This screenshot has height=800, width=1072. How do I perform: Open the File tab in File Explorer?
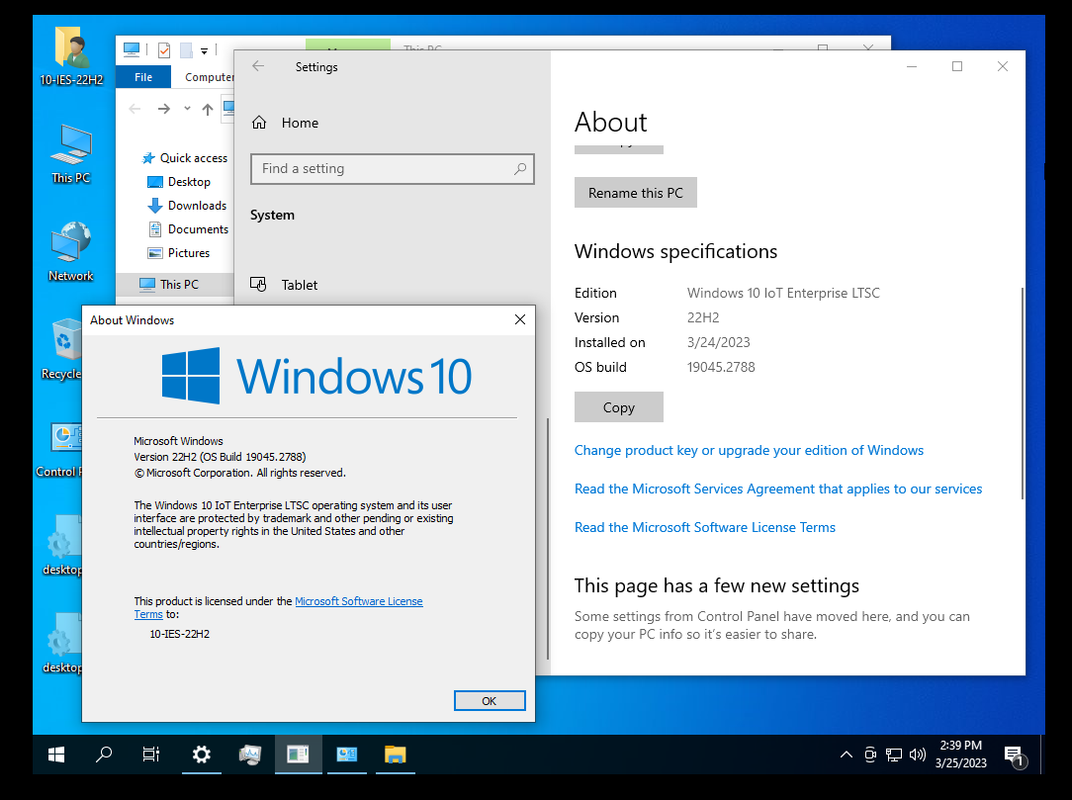click(x=144, y=77)
